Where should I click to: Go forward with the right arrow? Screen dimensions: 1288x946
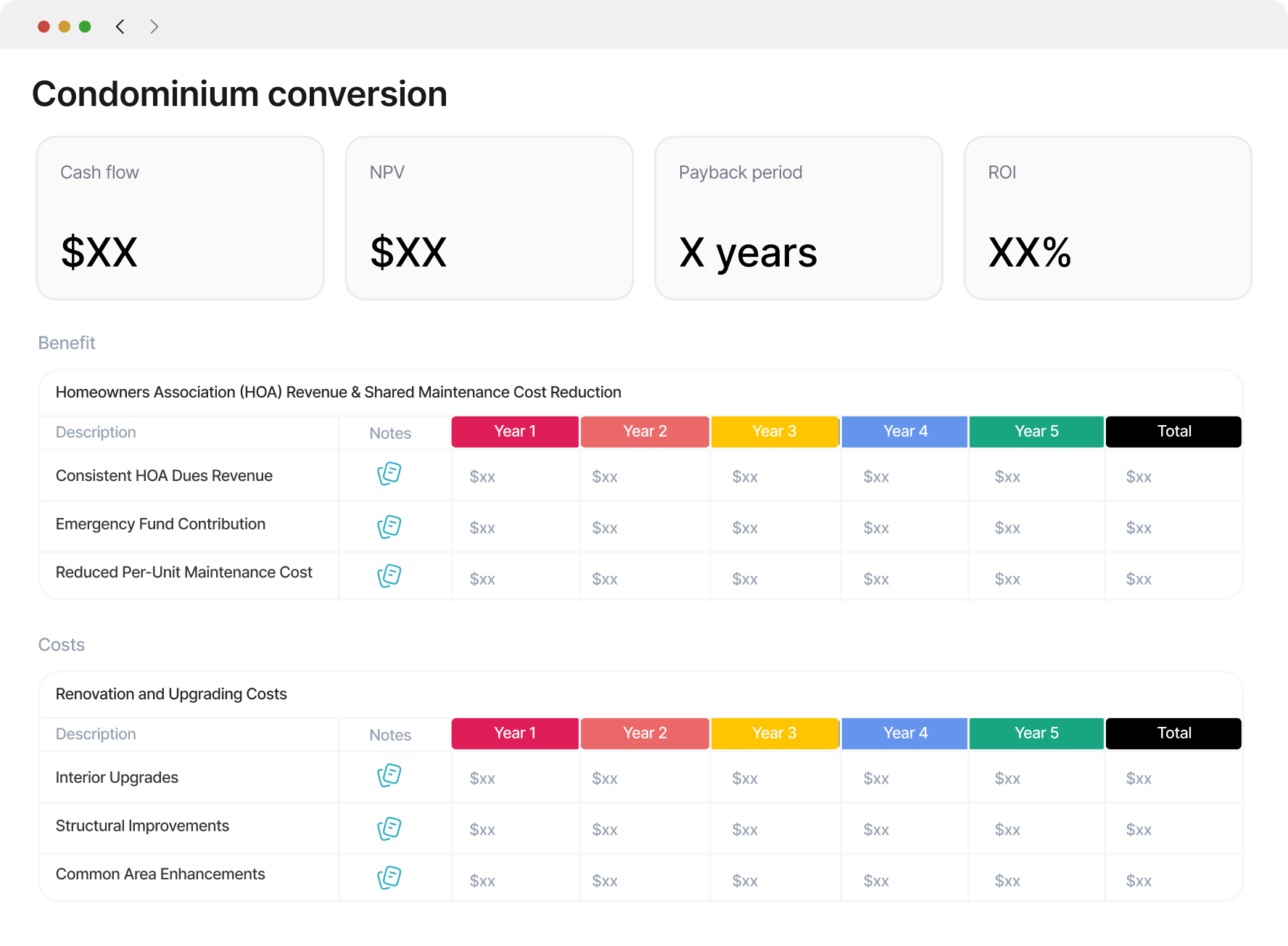tap(154, 27)
